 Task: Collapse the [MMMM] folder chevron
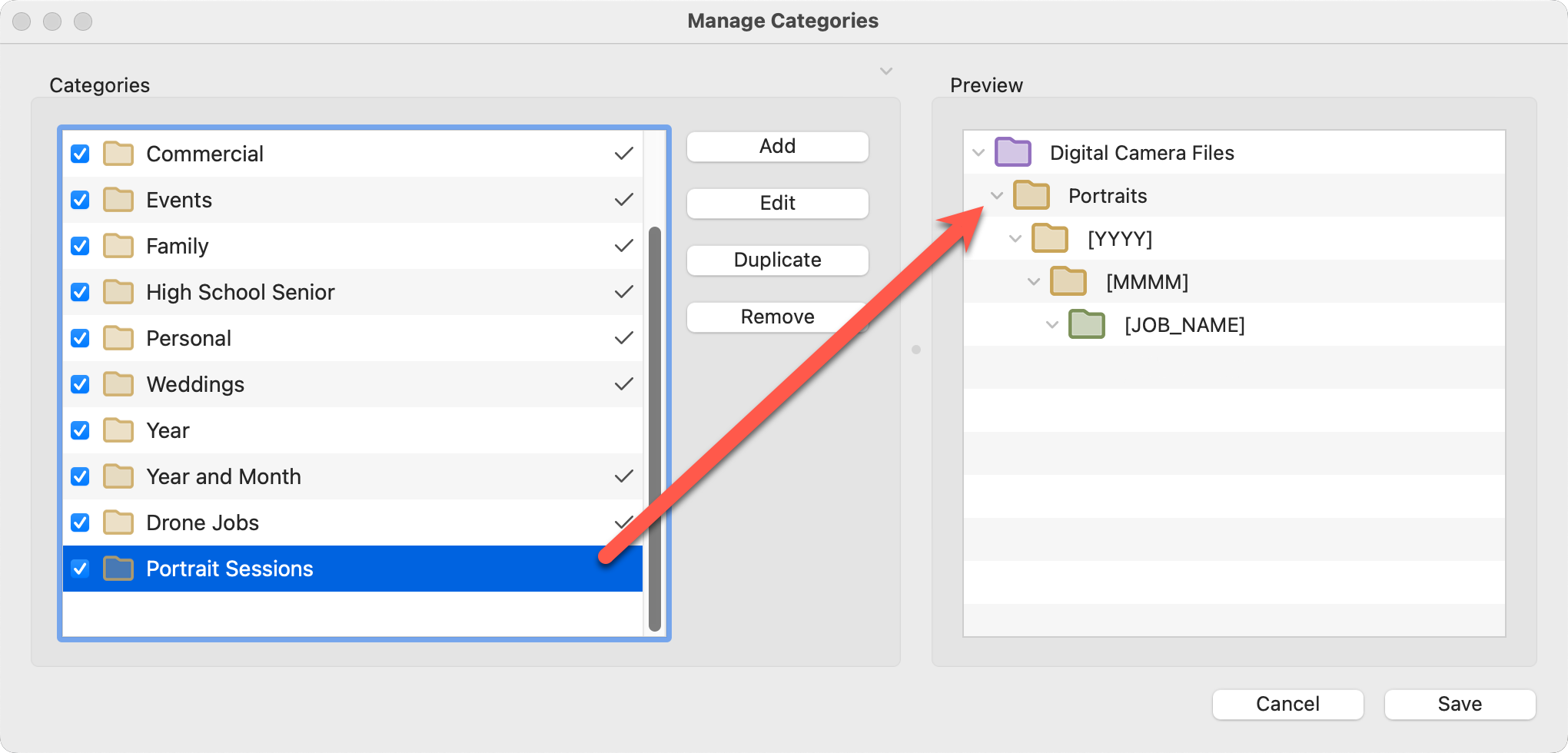[1034, 281]
